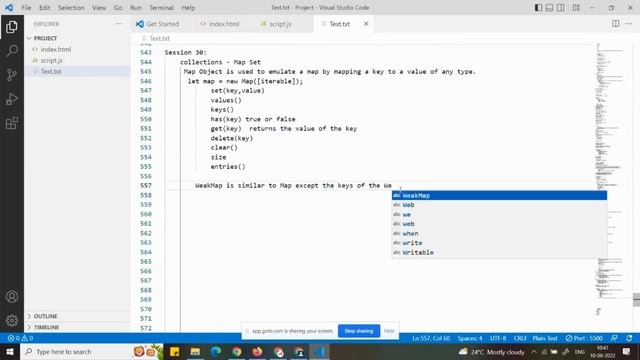This screenshot has width=640, height=360.
Task: Click the Port : 5500 live server status
Action: 584,338
